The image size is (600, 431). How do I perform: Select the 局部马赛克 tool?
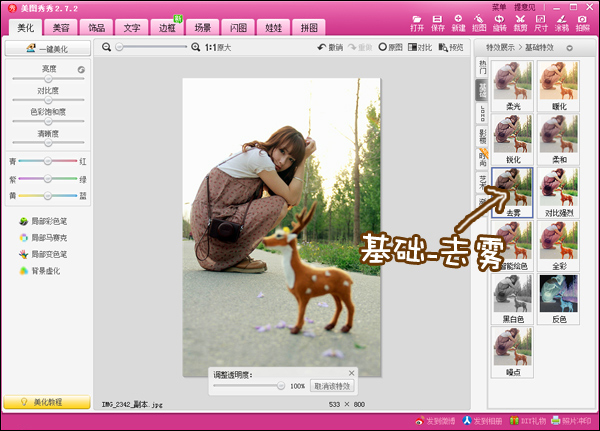[x=43, y=238]
